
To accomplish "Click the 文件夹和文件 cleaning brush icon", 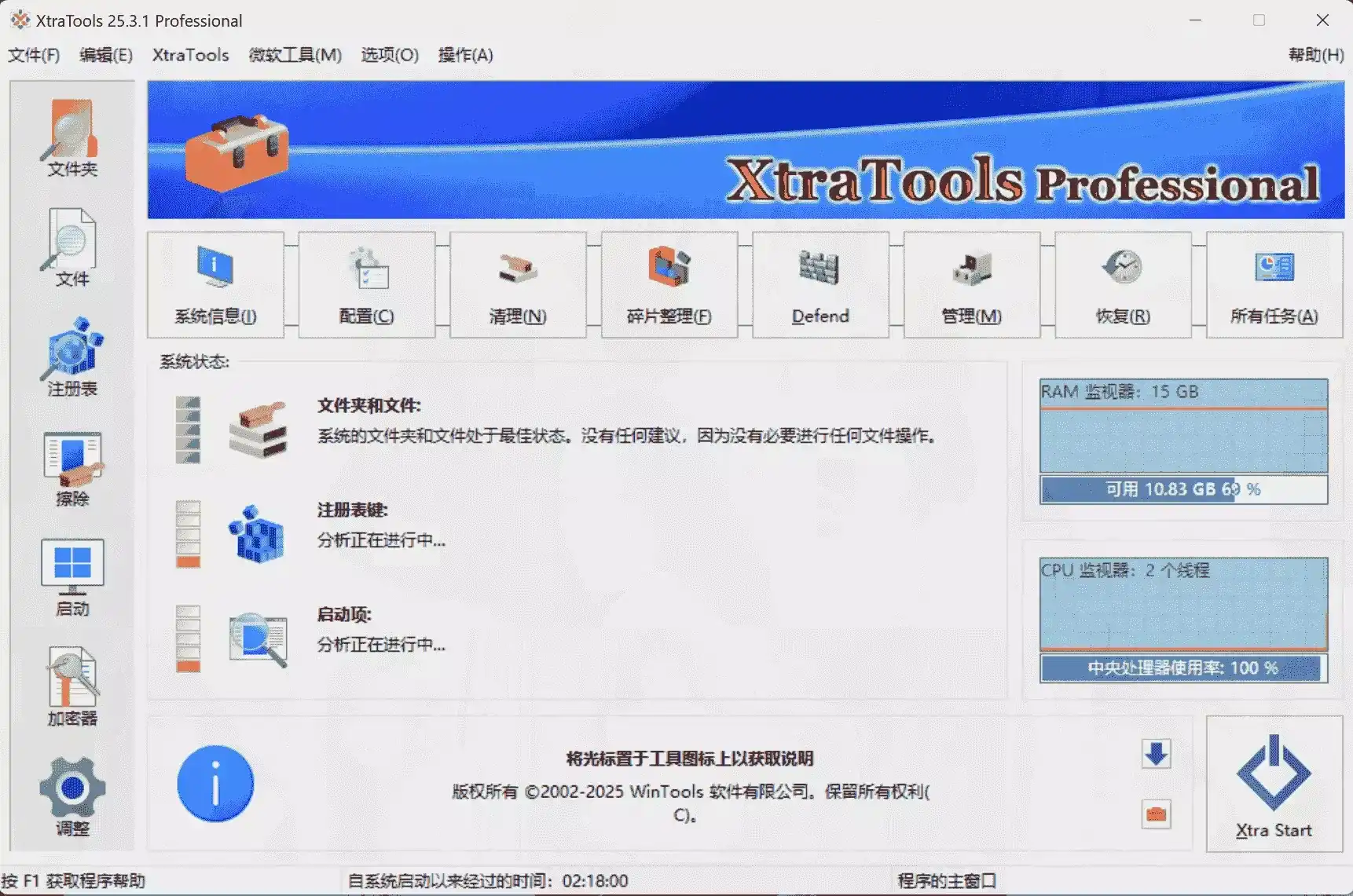I will (x=258, y=430).
